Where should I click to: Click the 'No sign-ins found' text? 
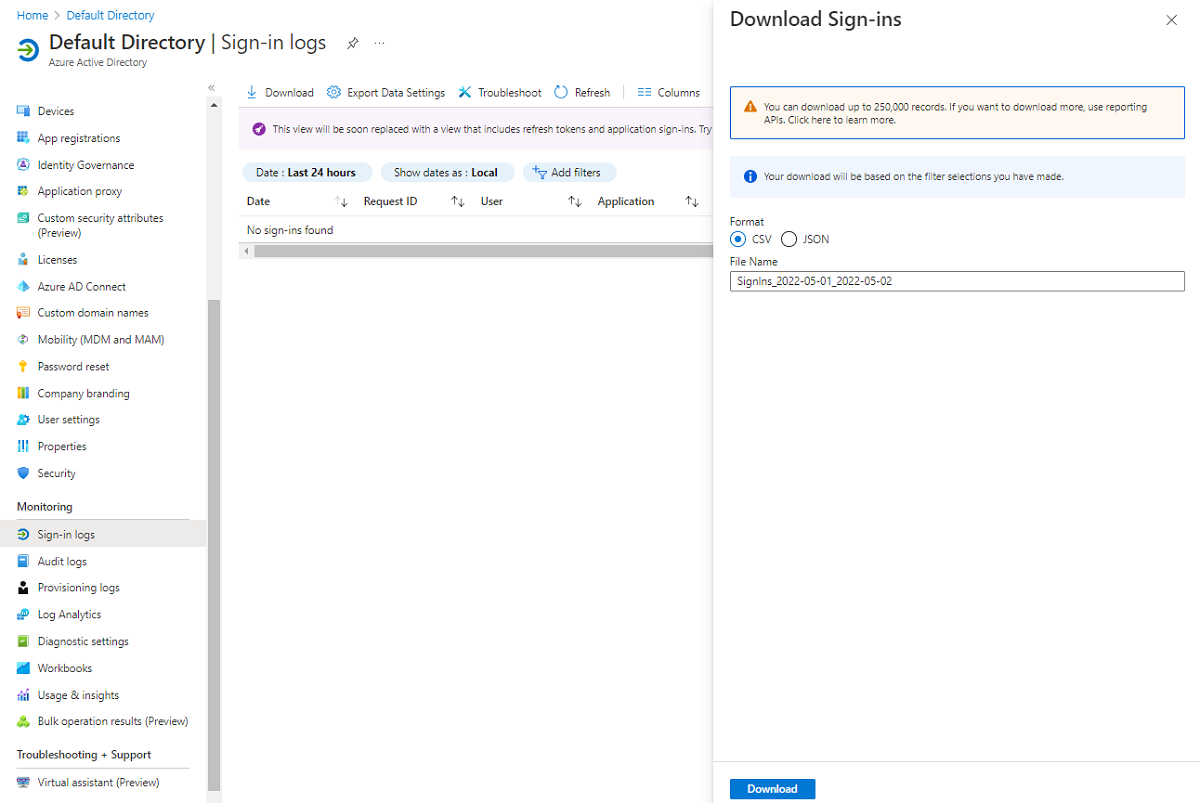pyautogui.click(x=290, y=230)
